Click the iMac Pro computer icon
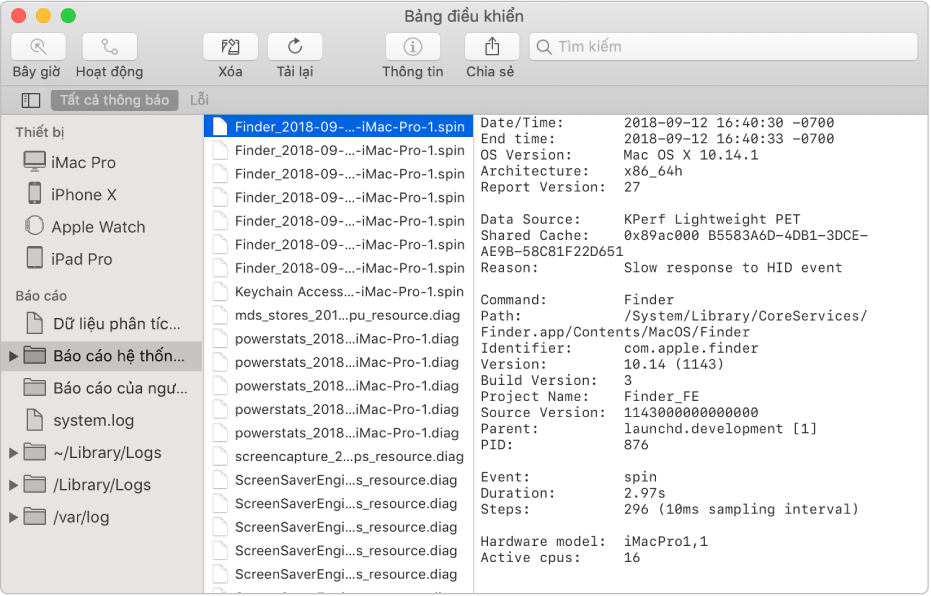Viewport: 931px width, 596px height. 34,161
